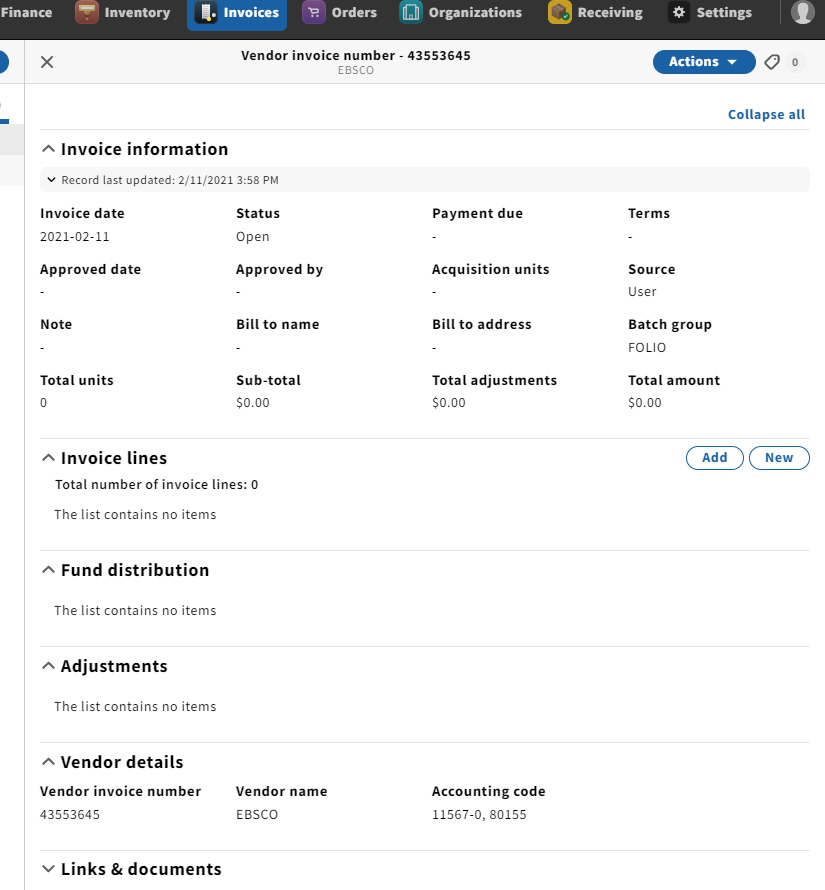Viewport: 825px width, 890px height.
Task: Click the tags icon beside Actions
Action: [x=772, y=62]
